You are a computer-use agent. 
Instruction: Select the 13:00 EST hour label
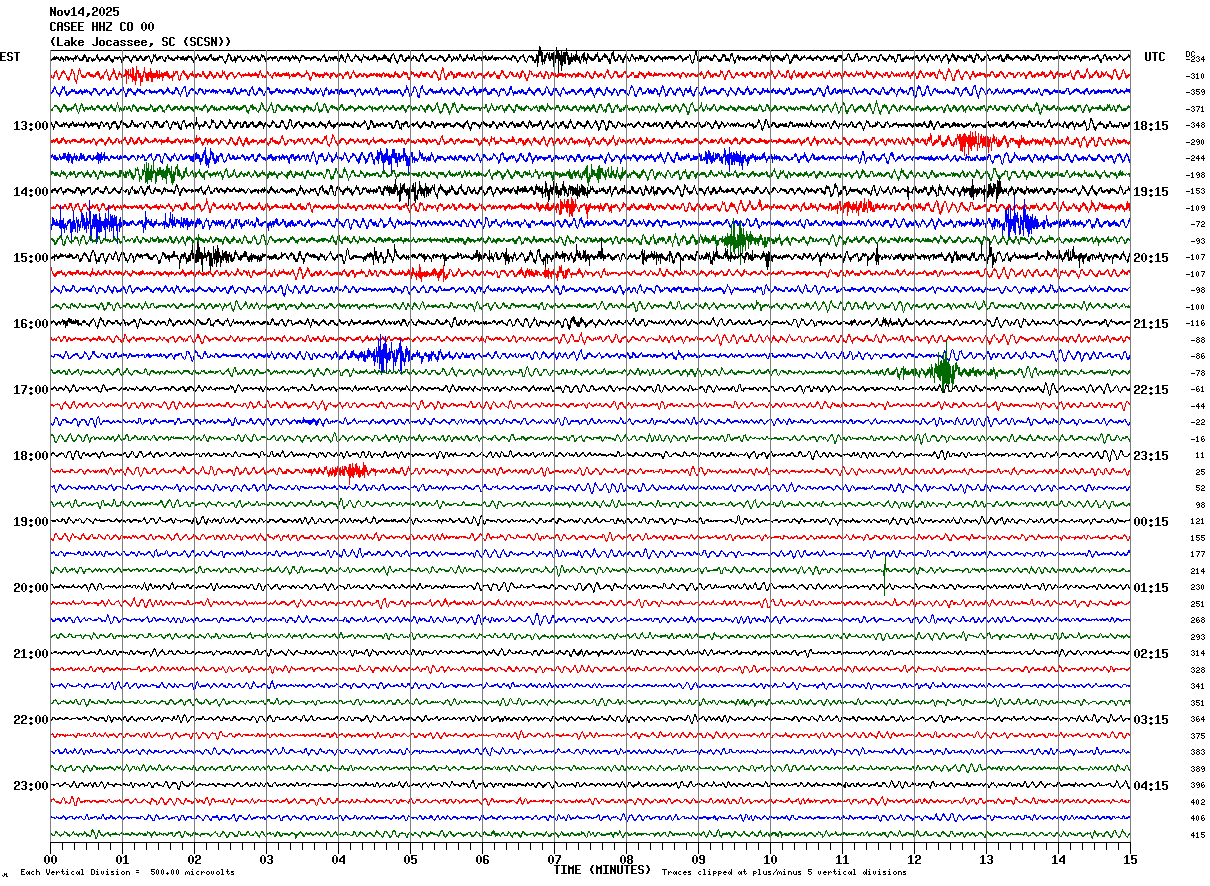click(31, 126)
